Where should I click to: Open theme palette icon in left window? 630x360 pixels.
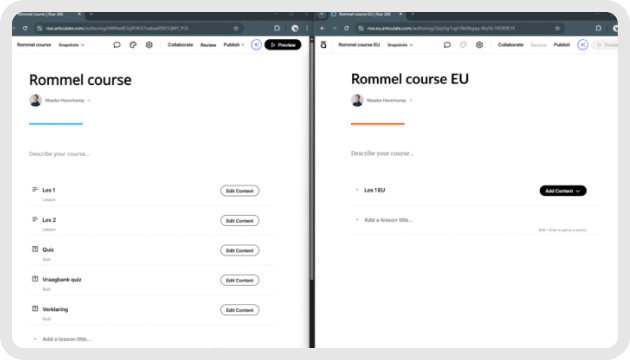(x=133, y=45)
